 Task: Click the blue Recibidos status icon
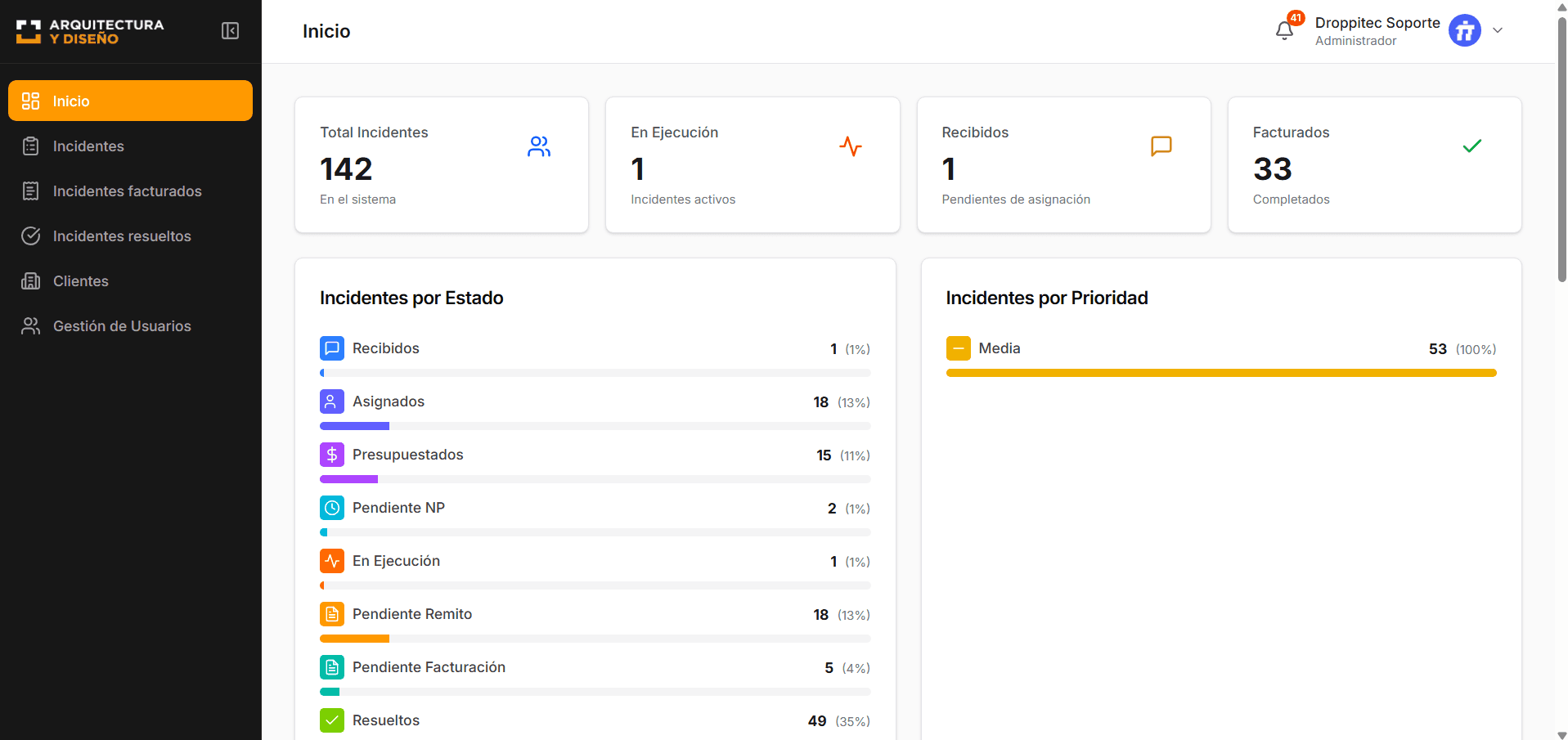332,348
